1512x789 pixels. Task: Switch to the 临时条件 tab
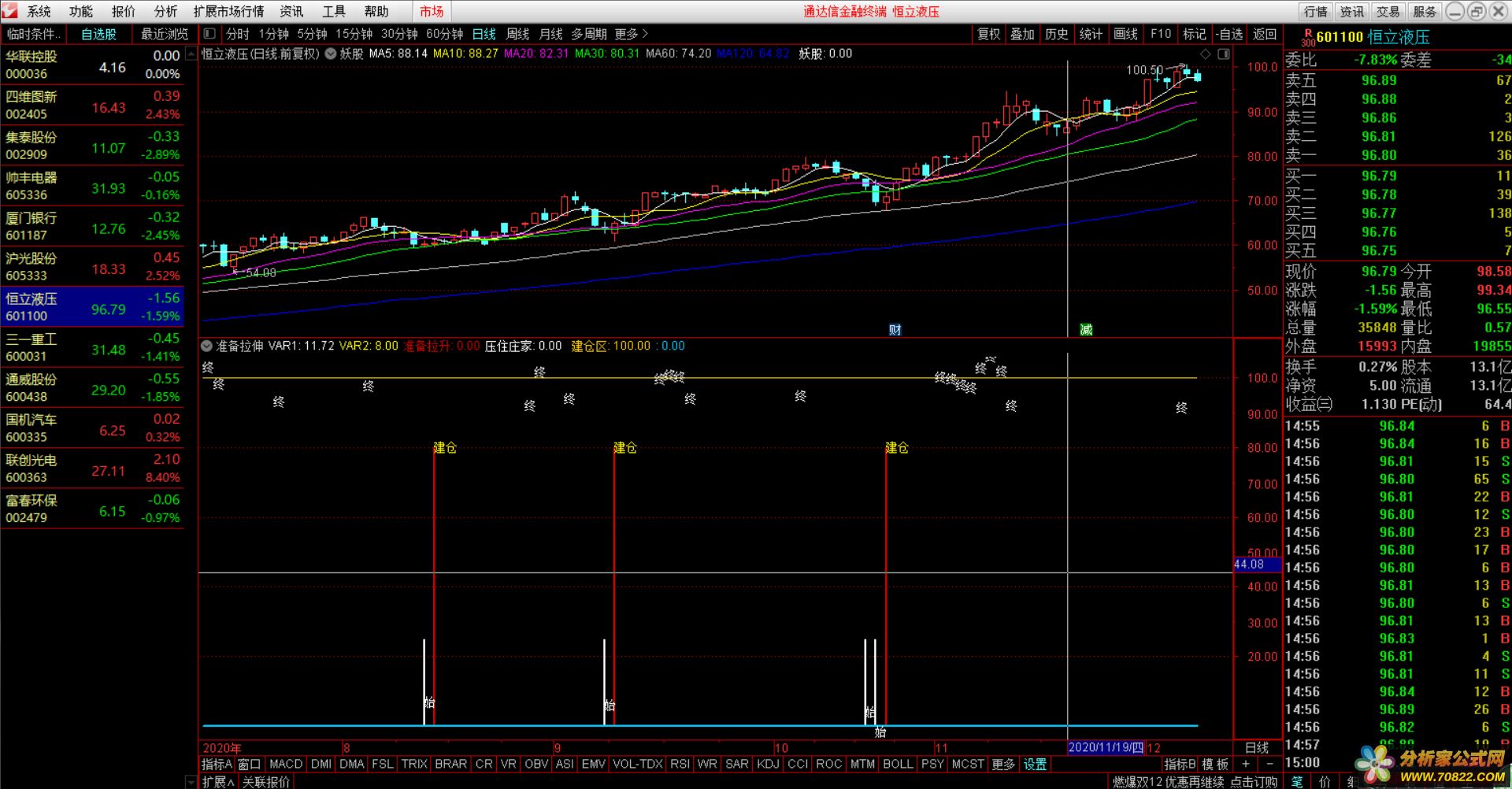(x=32, y=34)
